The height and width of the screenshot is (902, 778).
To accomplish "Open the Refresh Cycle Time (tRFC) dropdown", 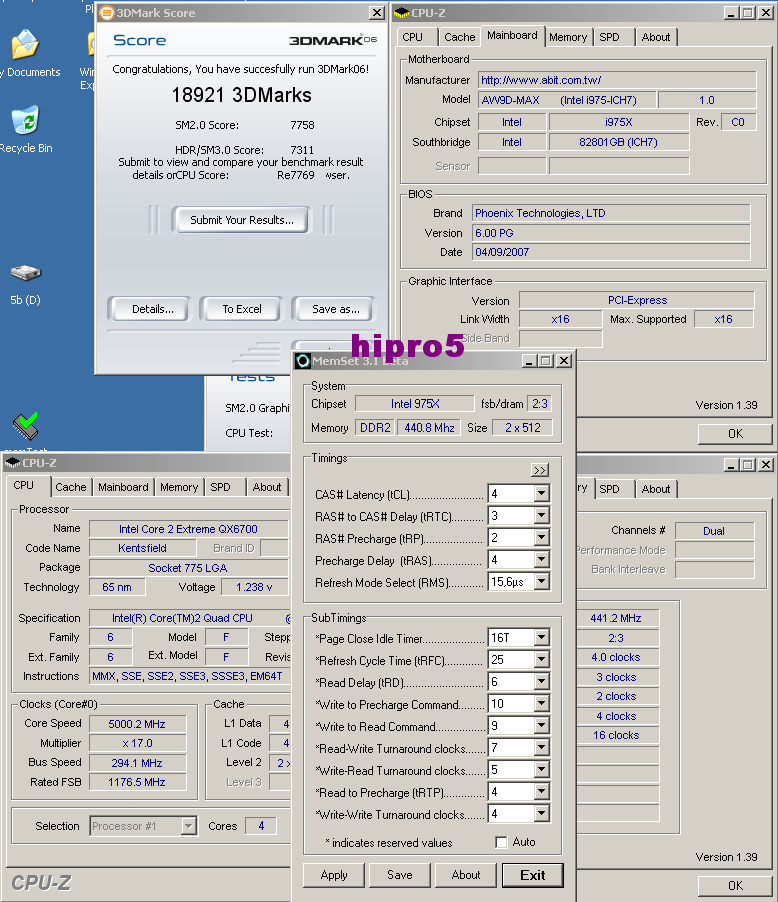I will 541,659.
